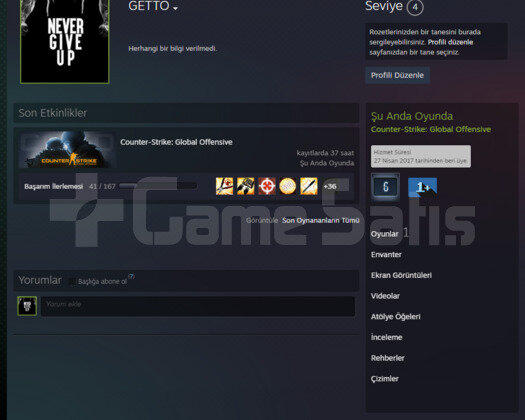Click the achievement progress bar, 41 / 167
The height and width of the screenshot is (420, 525).
(158, 186)
